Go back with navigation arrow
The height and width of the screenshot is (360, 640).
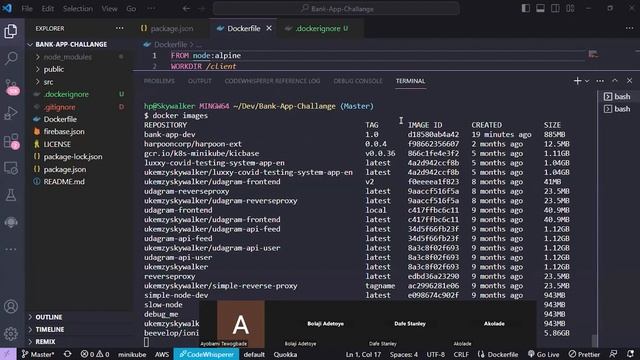(x=186, y=8)
